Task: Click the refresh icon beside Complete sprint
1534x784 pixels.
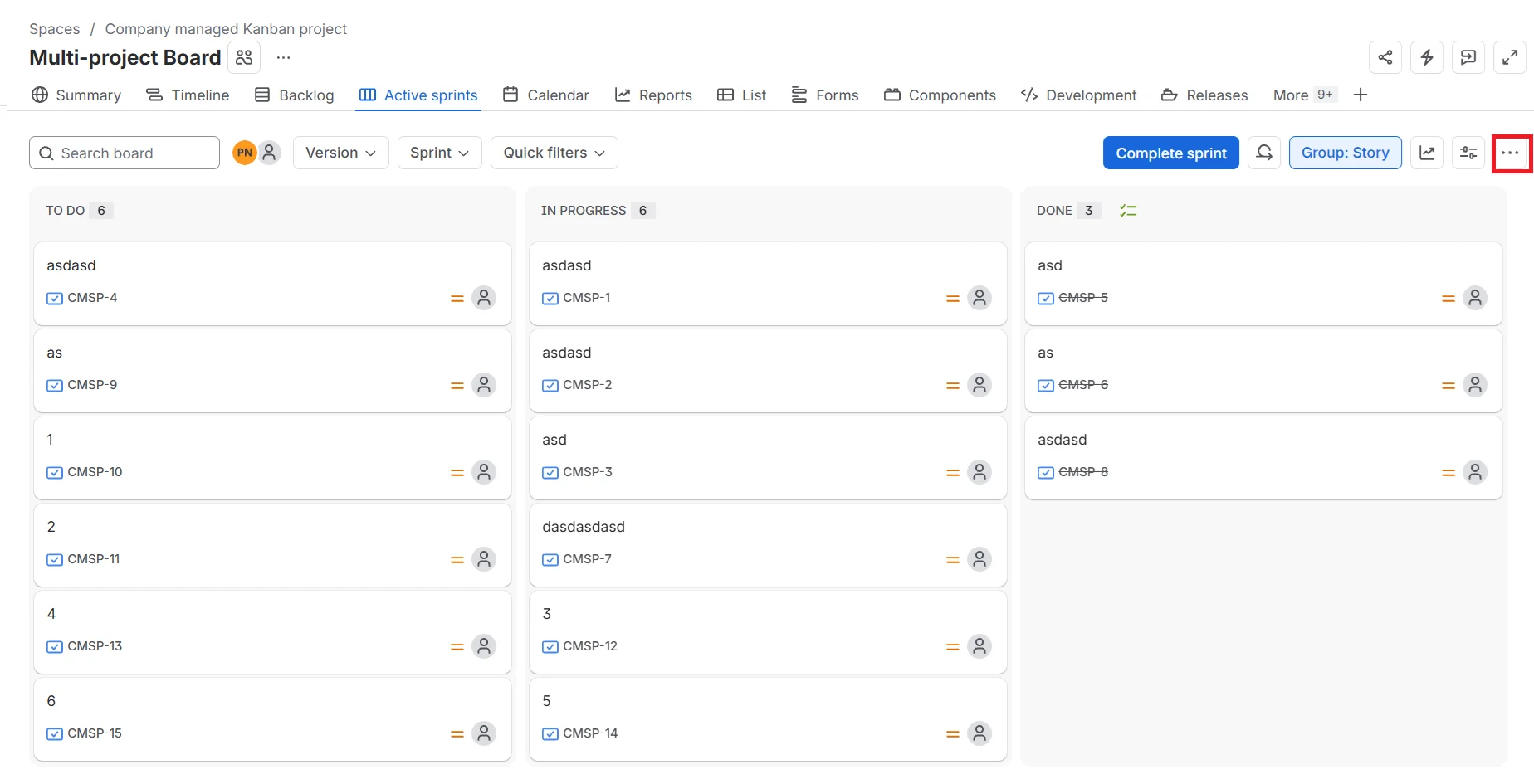Action: (1264, 153)
